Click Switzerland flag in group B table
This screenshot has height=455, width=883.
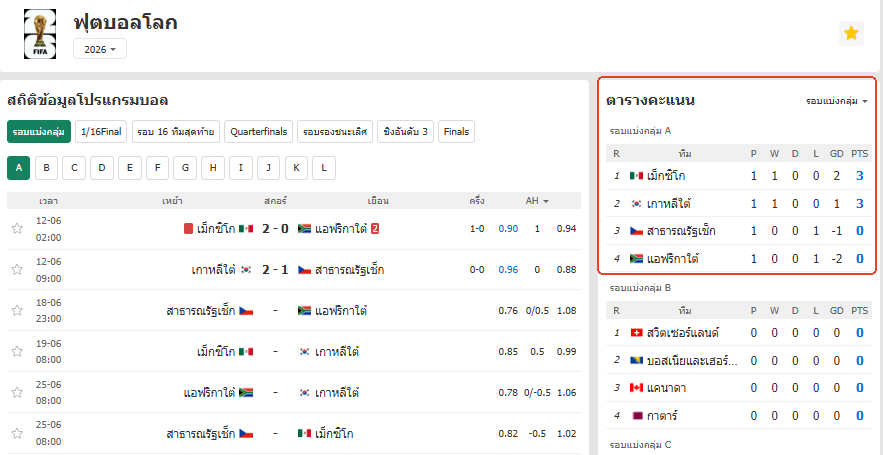pos(637,333)
